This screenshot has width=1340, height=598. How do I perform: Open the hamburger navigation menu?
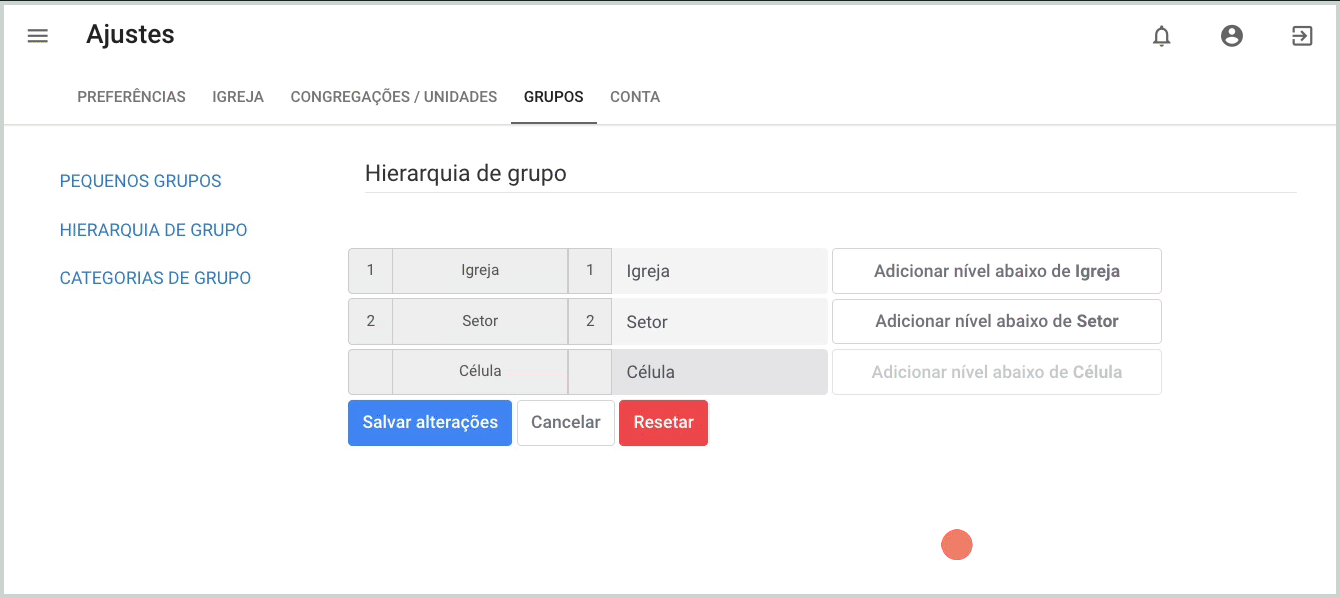(x=38, y=36)
